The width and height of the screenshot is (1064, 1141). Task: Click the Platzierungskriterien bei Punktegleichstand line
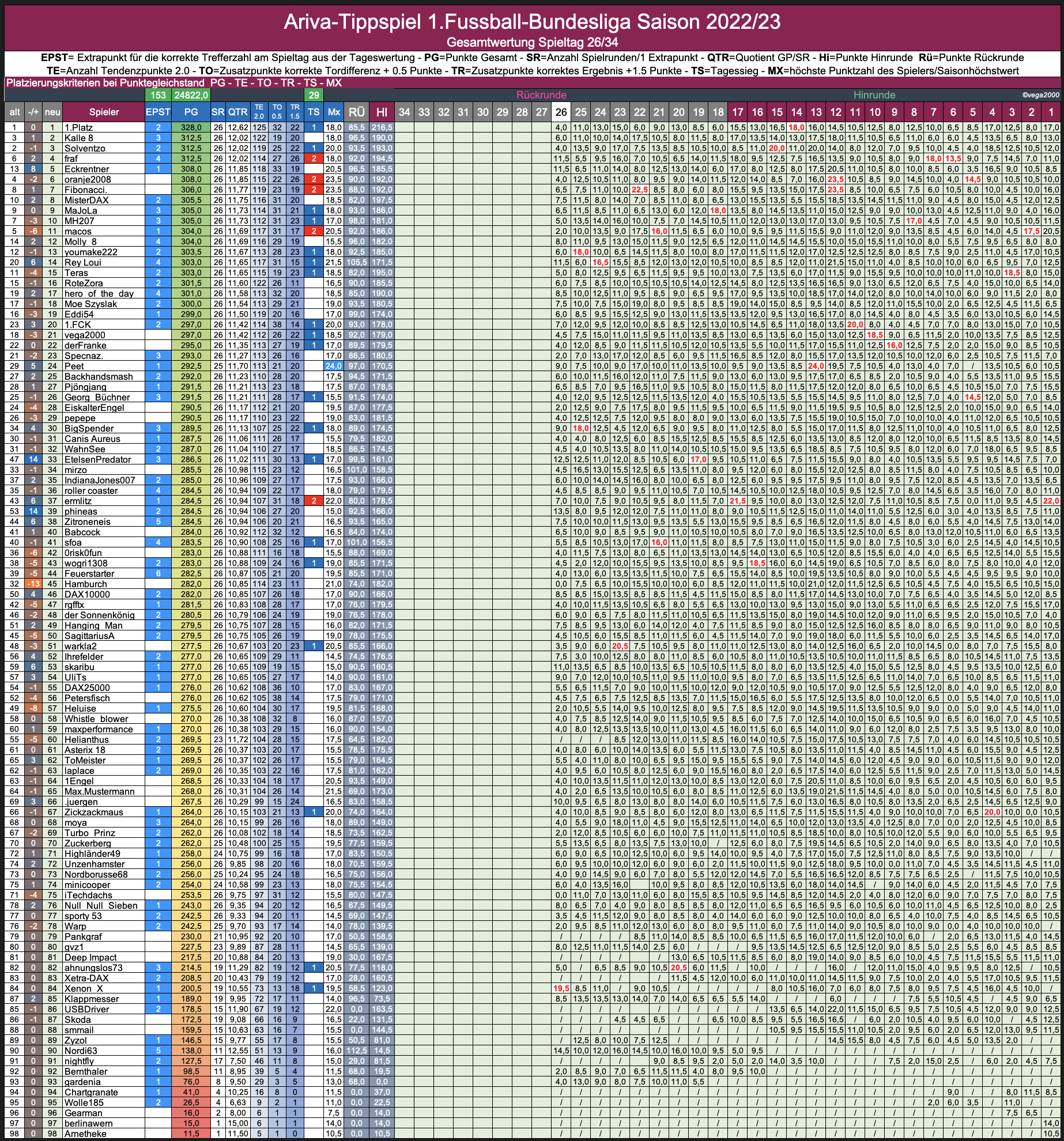point(173,83)
